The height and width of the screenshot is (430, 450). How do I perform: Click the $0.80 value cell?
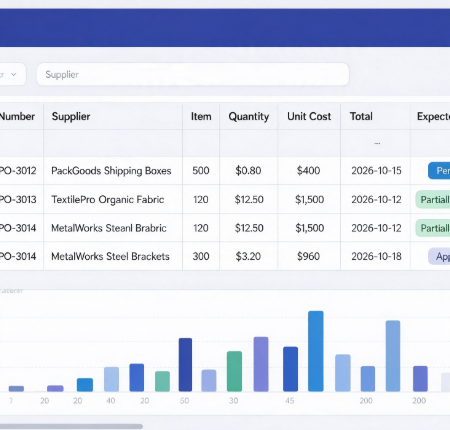pyautogui.click(x=248, y=171)
